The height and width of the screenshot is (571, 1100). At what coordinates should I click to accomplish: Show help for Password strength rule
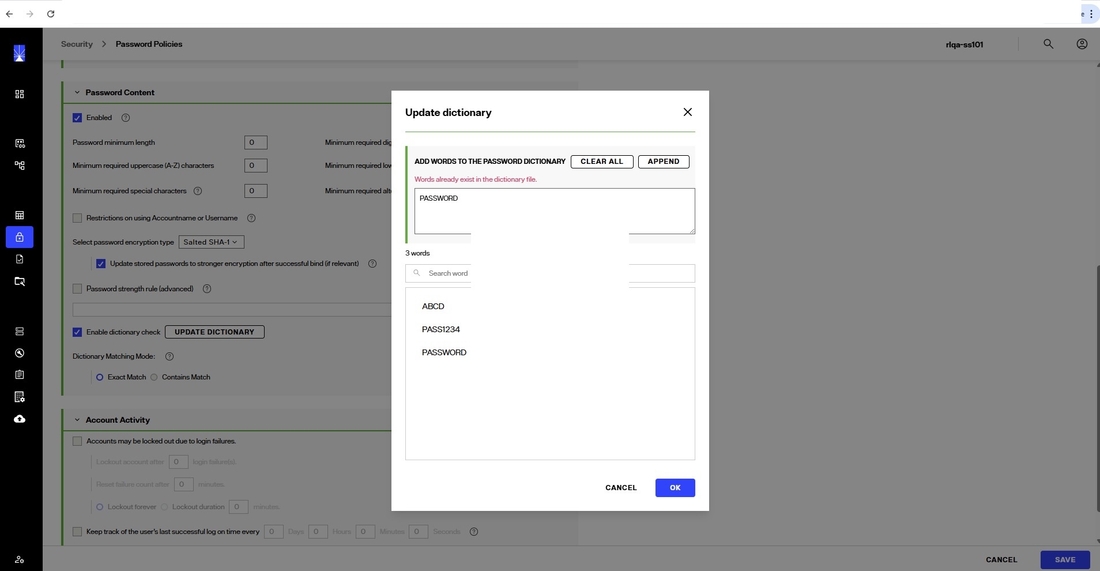click(x=207, y=288)
